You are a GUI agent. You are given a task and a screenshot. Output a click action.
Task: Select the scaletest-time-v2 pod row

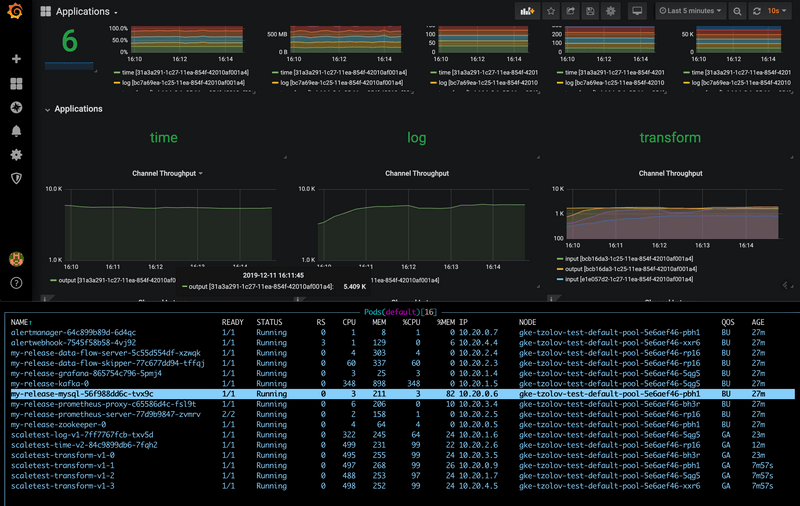click(402, 445)
